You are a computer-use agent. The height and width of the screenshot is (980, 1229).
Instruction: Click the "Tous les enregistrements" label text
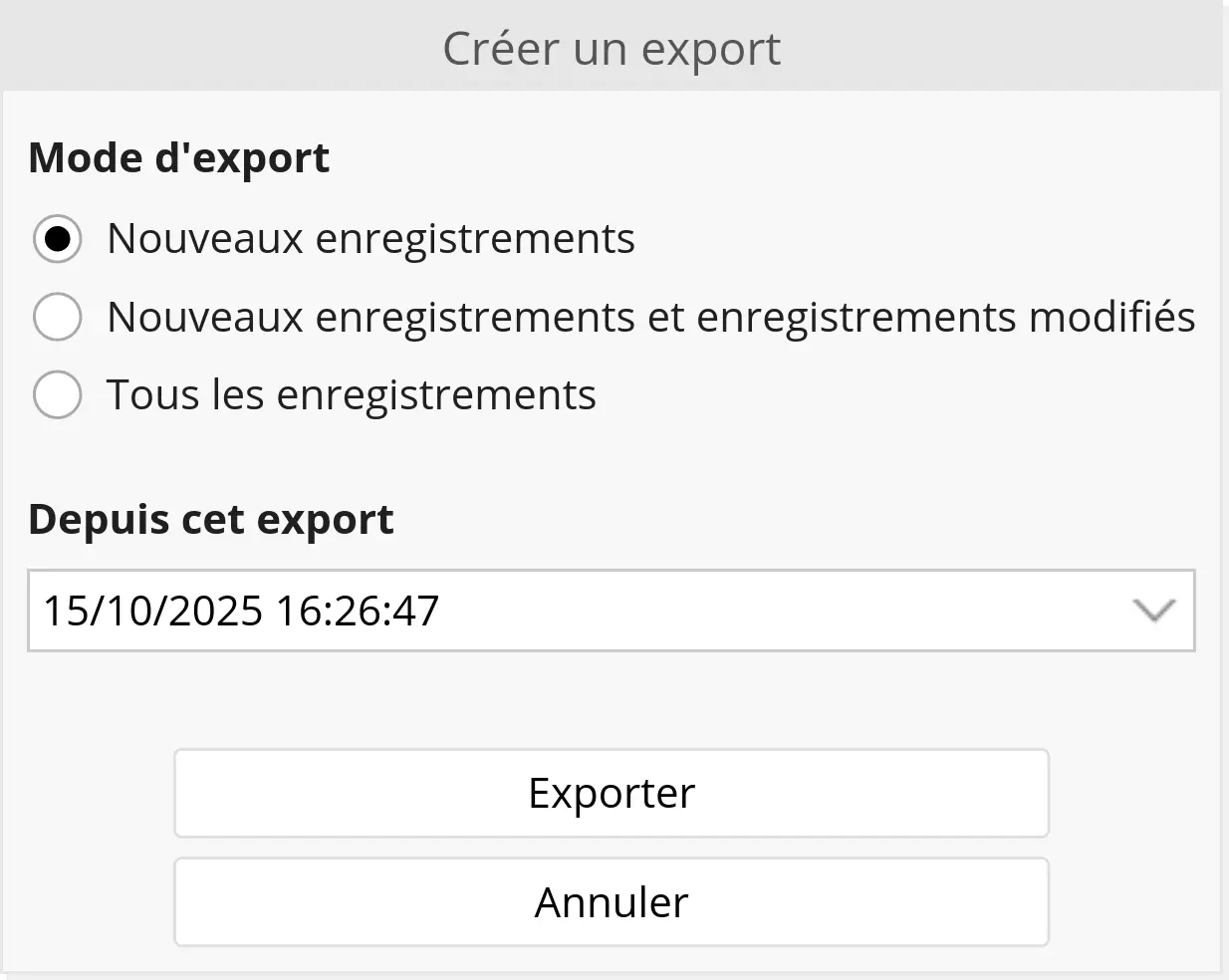351,394
